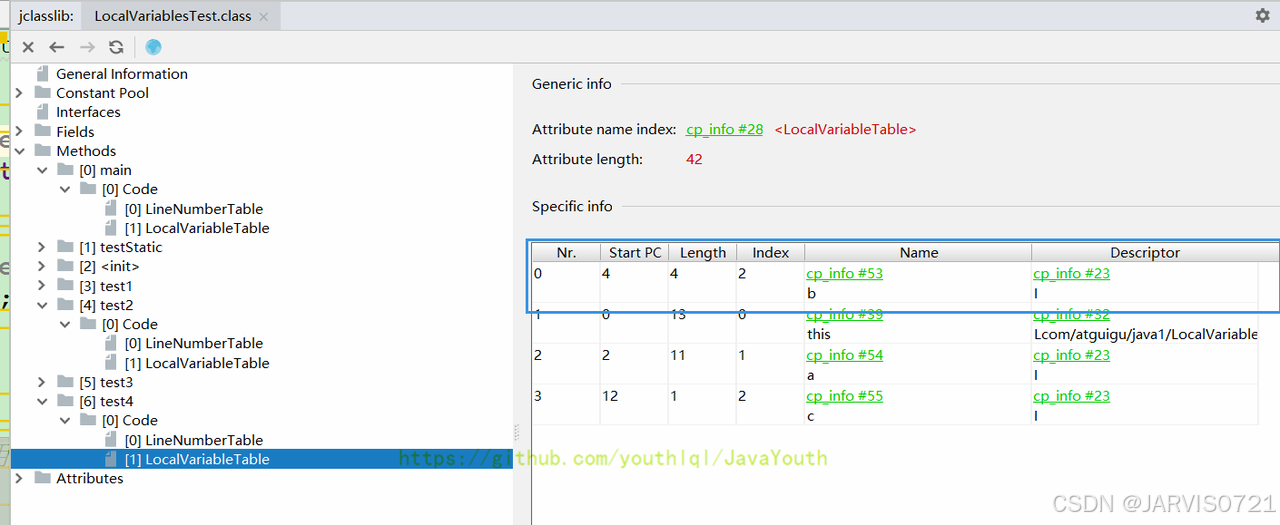Image resolution: width=1280 pixels, height=525 pixels.
Task: Open the cp_info #39 name link
Action: click(x=845, y=314)
